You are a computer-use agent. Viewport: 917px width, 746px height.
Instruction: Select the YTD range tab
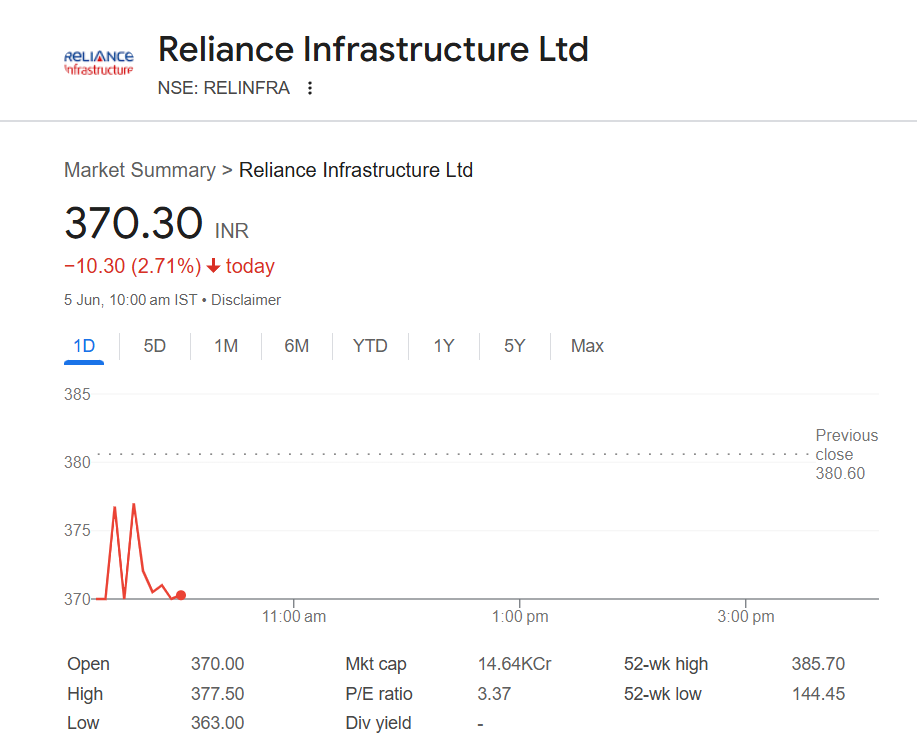(370, 346)
